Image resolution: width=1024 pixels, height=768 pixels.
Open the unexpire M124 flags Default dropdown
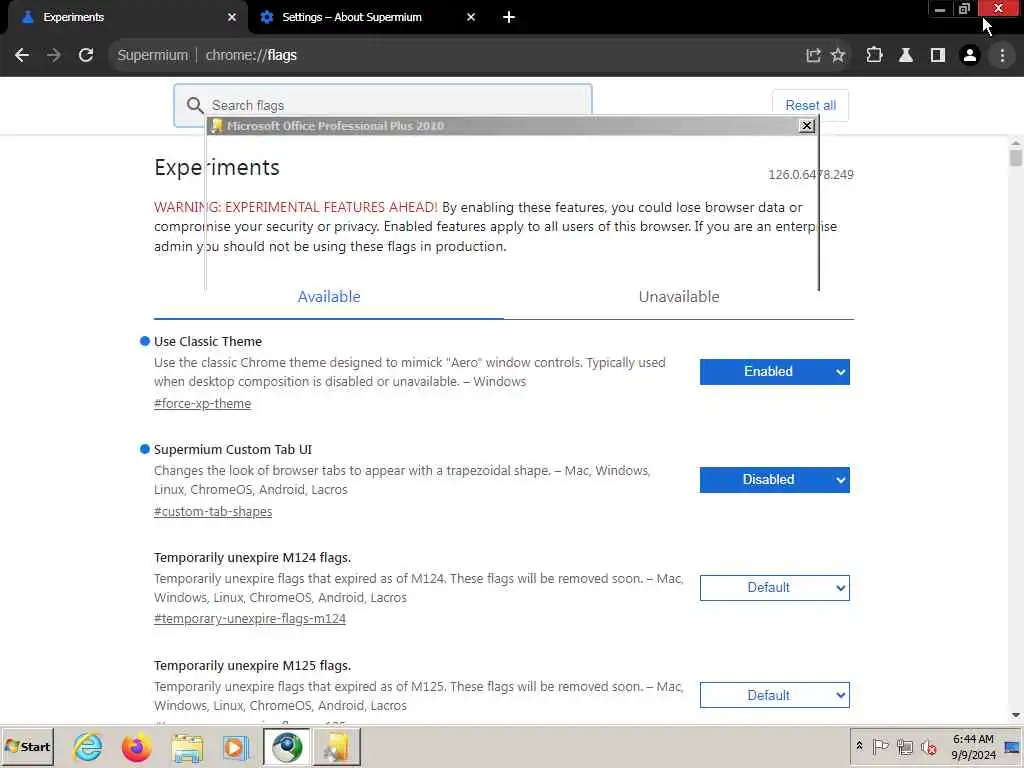(775, 588)
